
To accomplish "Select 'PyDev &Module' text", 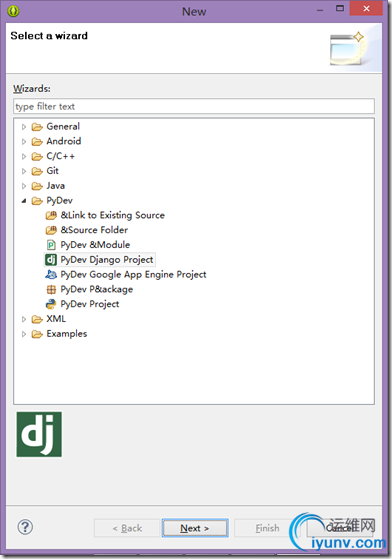I will [95, 245].
